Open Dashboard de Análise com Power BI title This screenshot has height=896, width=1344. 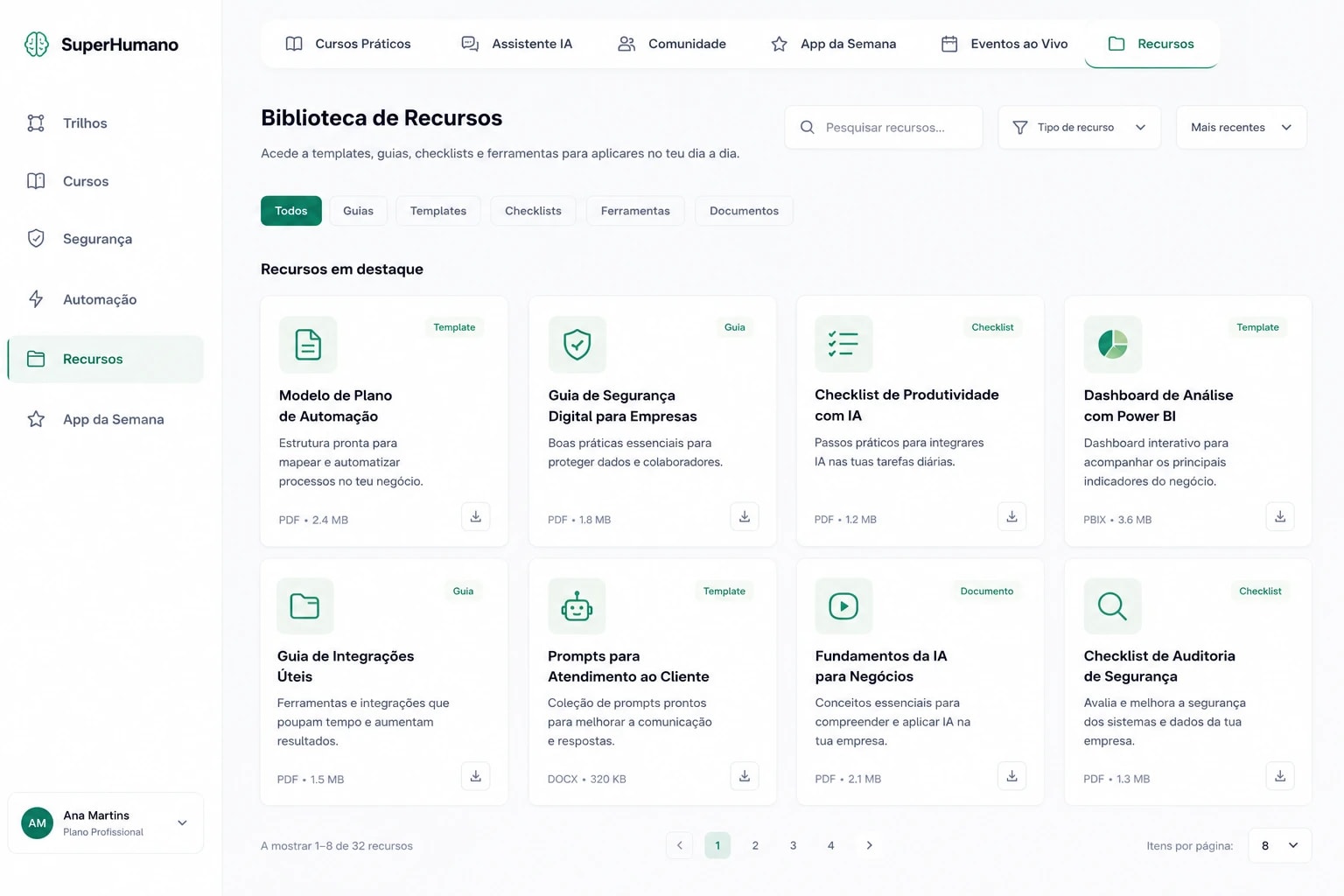point(1158,405)
